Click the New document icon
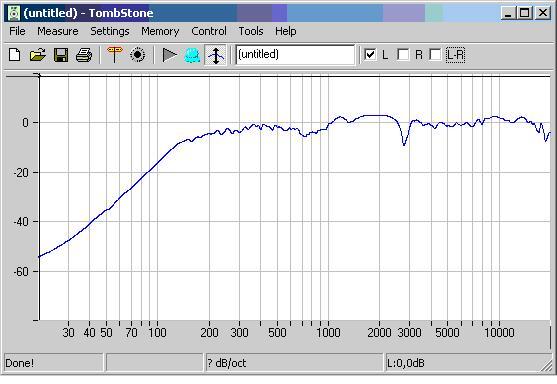557x384 pixels. [15, 55]
